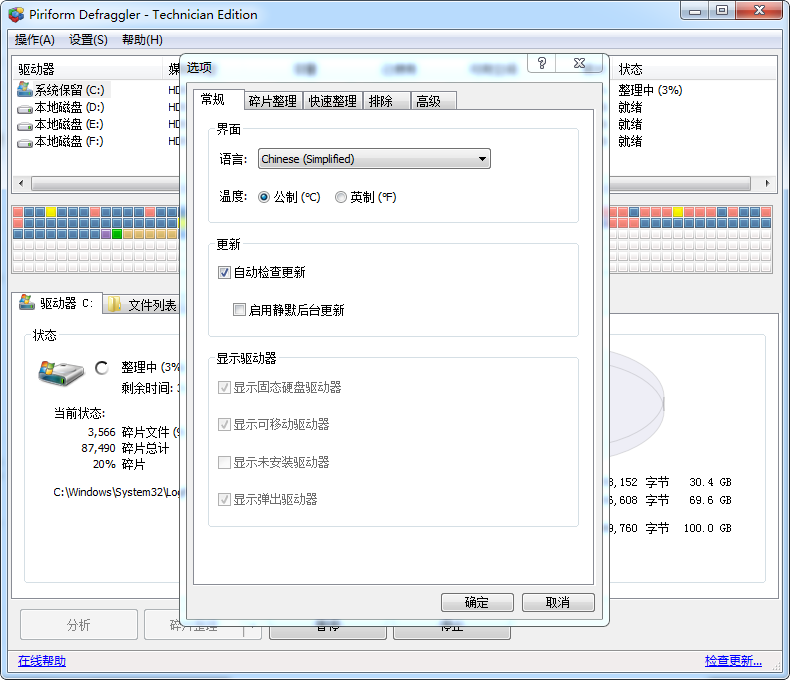
Task: Uncheck 自动检查更新 checkbox
Action: tap(224, 273)
